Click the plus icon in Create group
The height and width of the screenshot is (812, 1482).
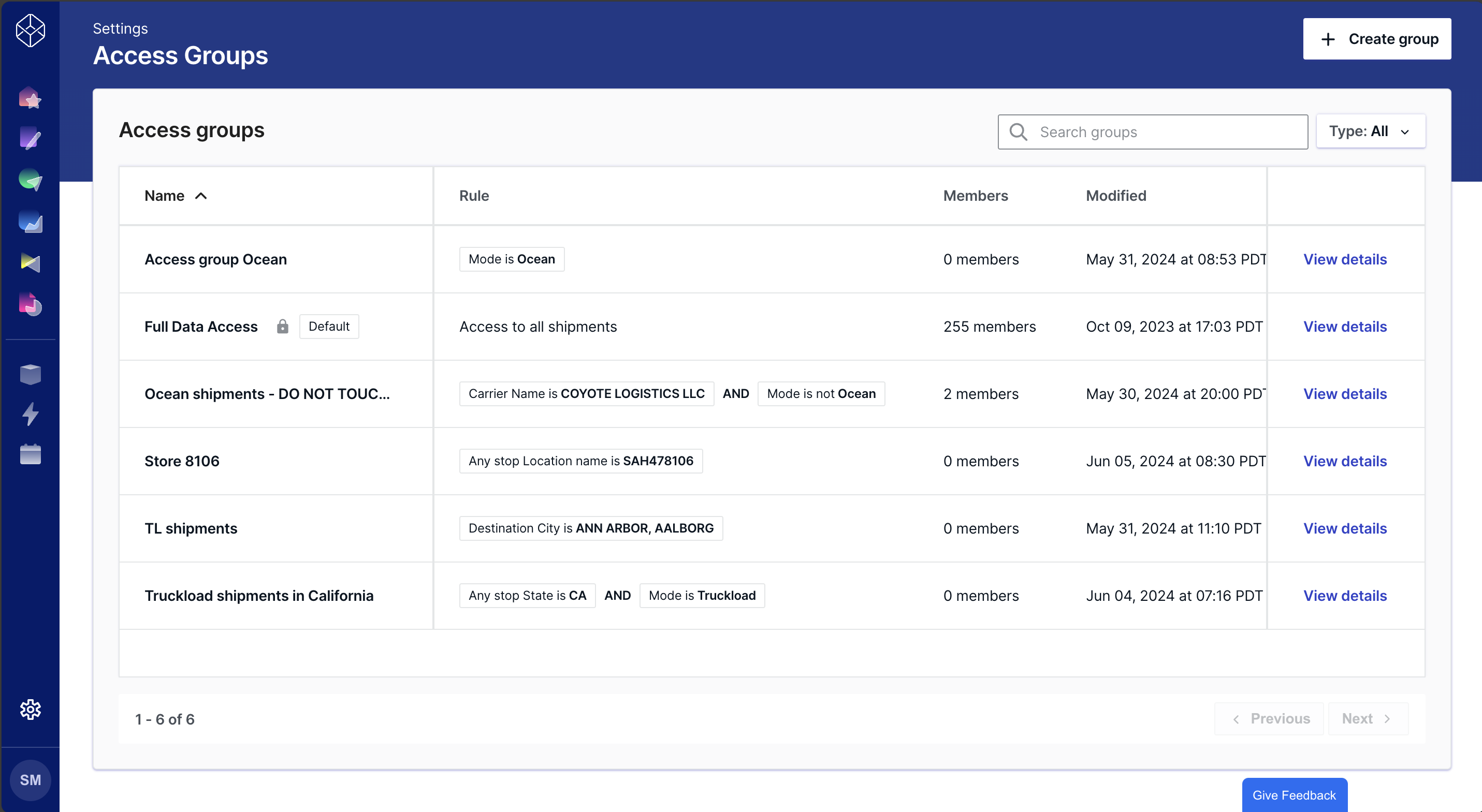1328,39
